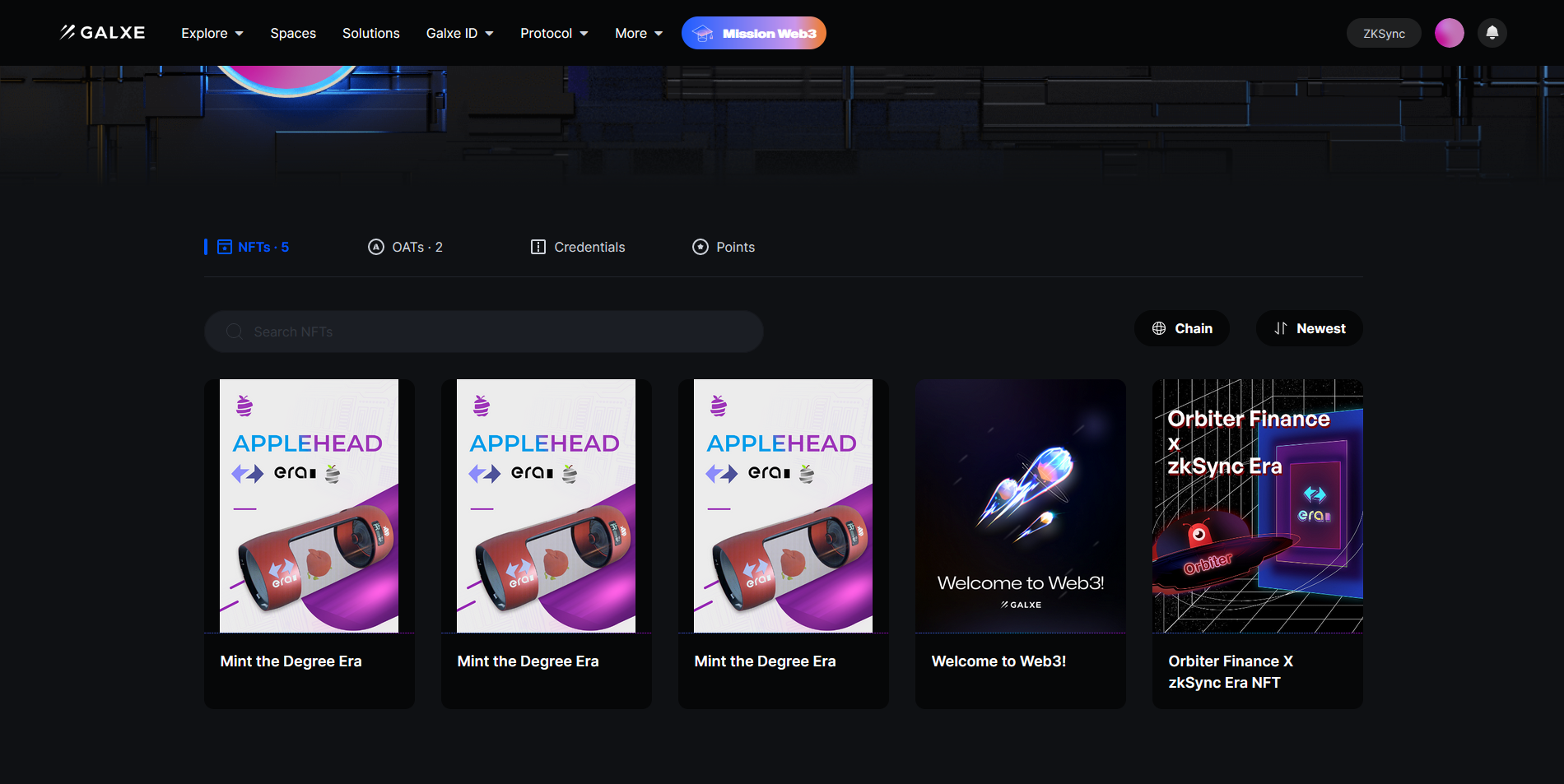Viewport: 1564px width, 784px height.
Task: Click the ZKSync network button
Action: (x=1384, y=34)
